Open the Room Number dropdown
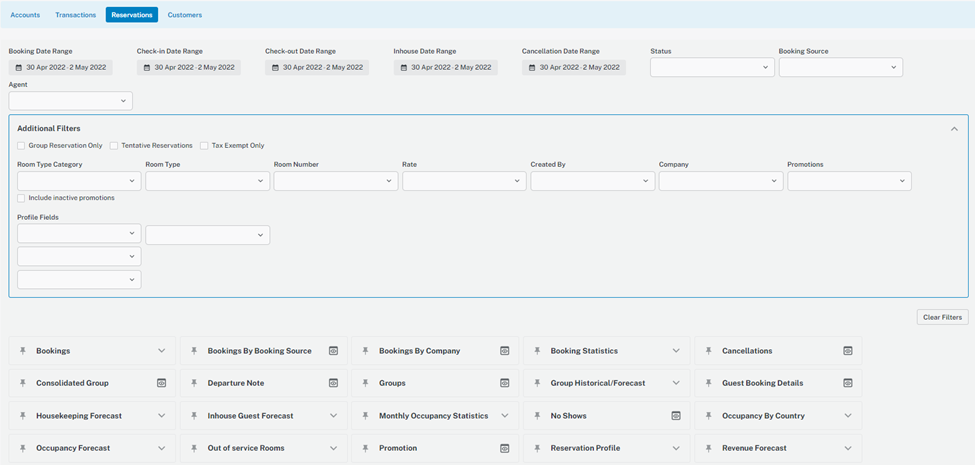 (336, 181)
